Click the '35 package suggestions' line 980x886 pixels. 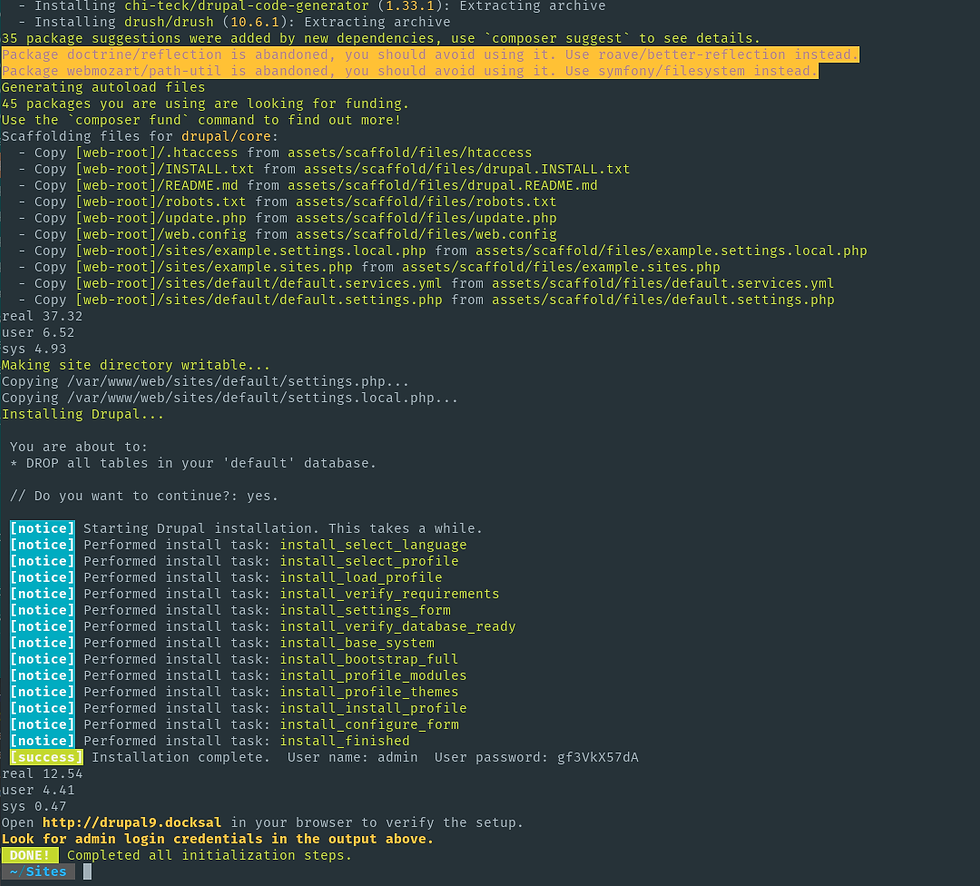[x=381, y=38]
